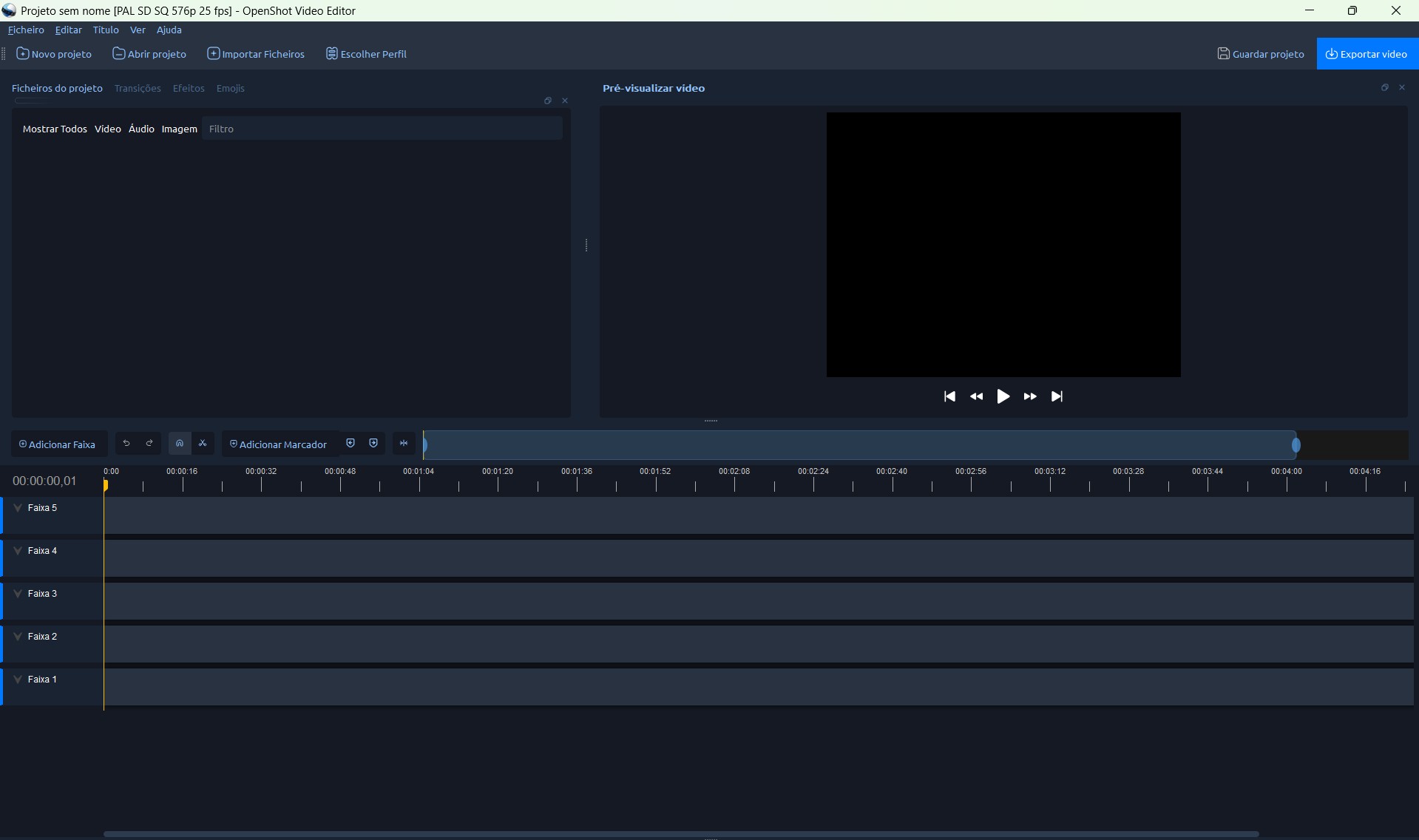Click Adicionar Faixa to add a track
The height and width of the screenshot is (840, 1419).
click(x=58, y=444)
